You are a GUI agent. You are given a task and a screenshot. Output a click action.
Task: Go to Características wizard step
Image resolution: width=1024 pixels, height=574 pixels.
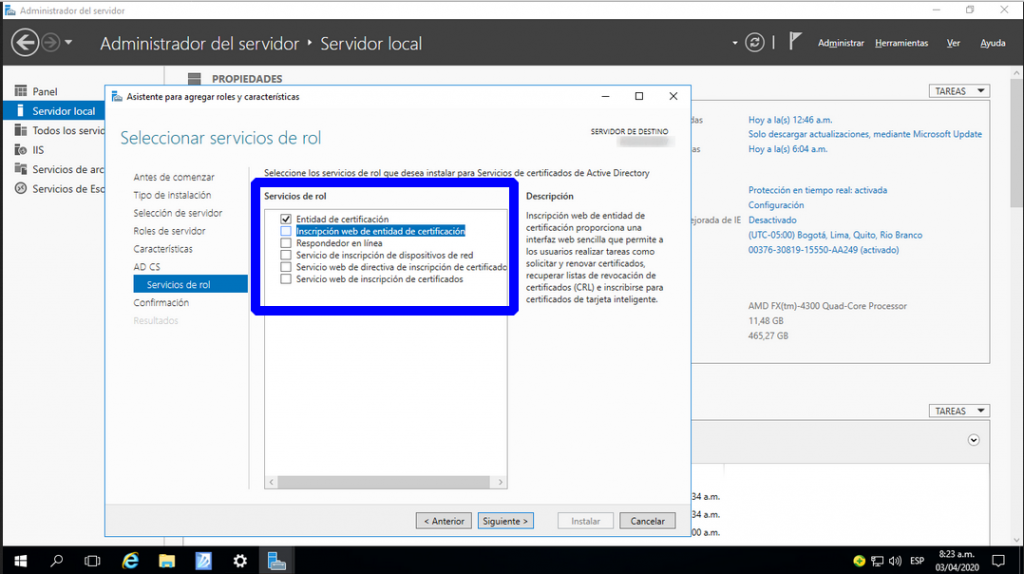pos(163,249)
